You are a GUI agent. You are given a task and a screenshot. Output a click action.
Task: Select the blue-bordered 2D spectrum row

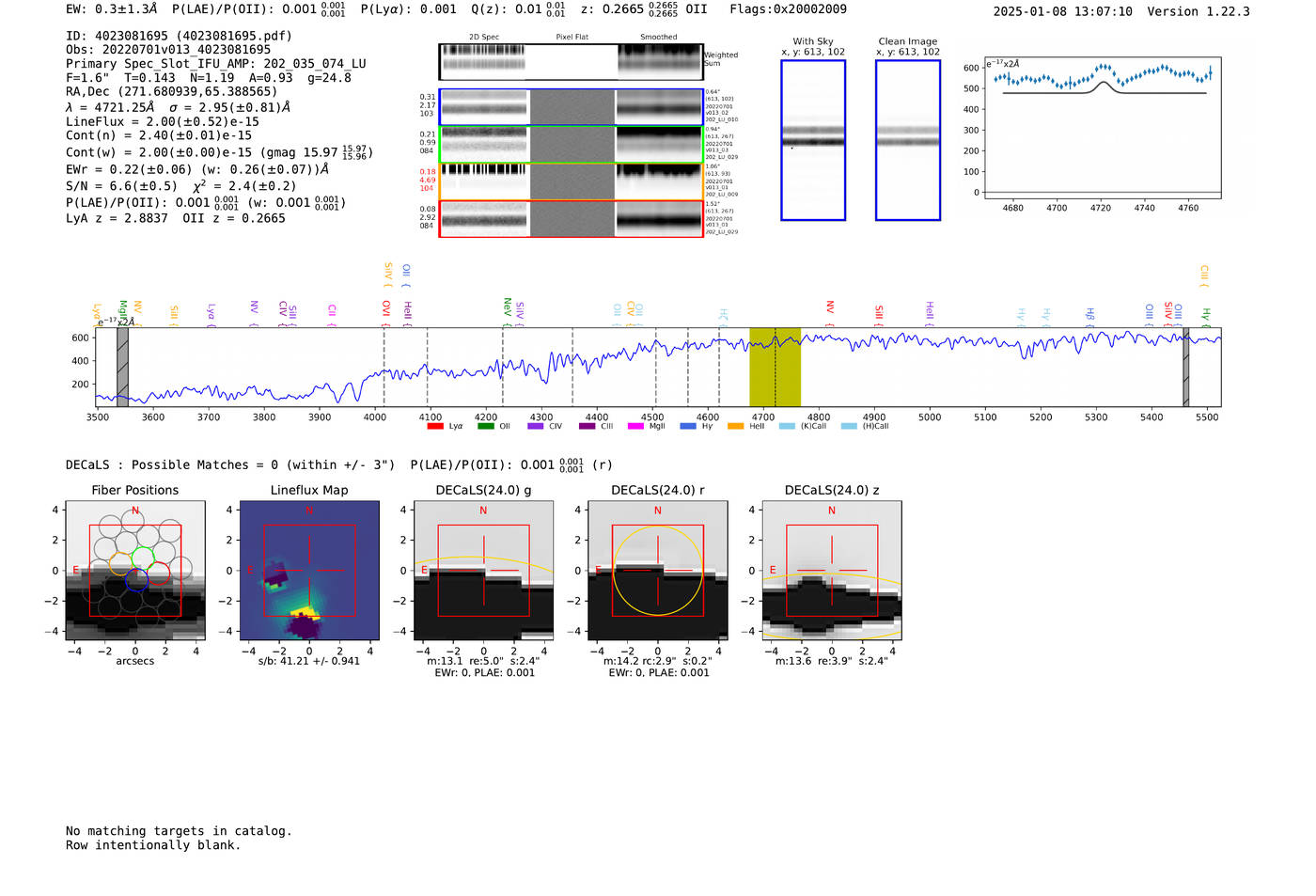571,107
